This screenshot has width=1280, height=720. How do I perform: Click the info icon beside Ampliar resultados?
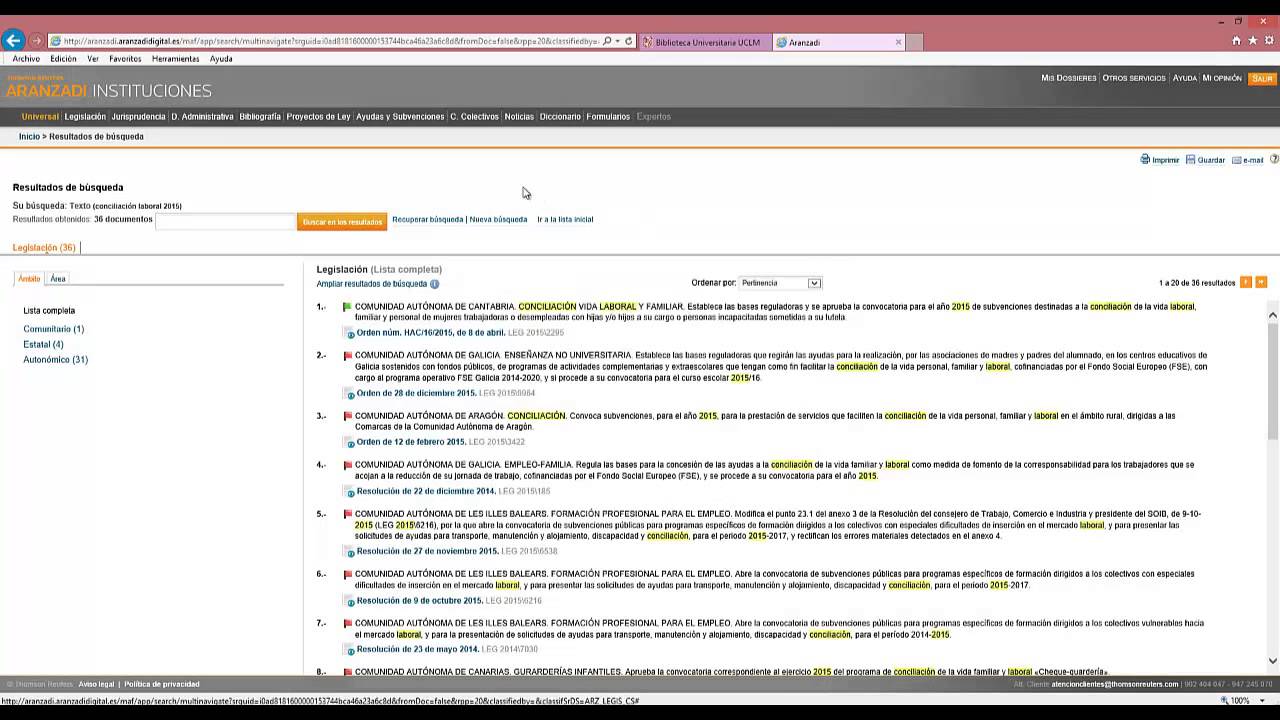pyautogui.click(x=434, y=284)
